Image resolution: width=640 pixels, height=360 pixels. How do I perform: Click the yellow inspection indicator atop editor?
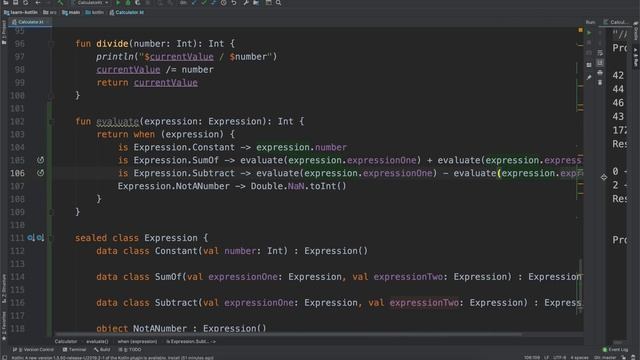coord(580,30)
